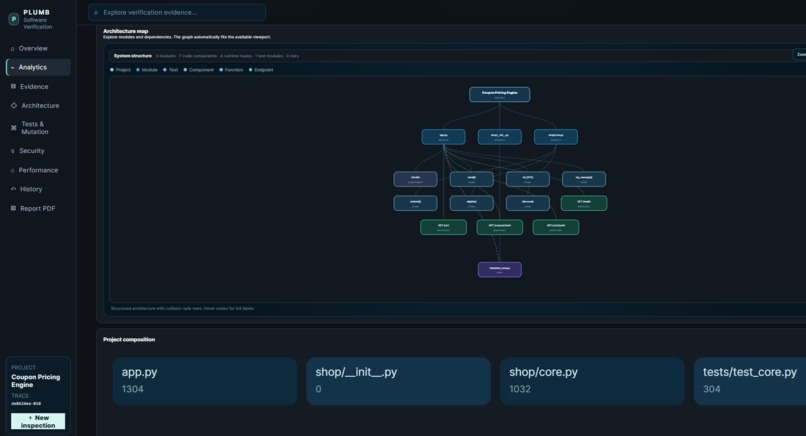806x436 pixels.
Task: Click the Coupon Pricing Engine project name in sidebar
Action: 35,380
